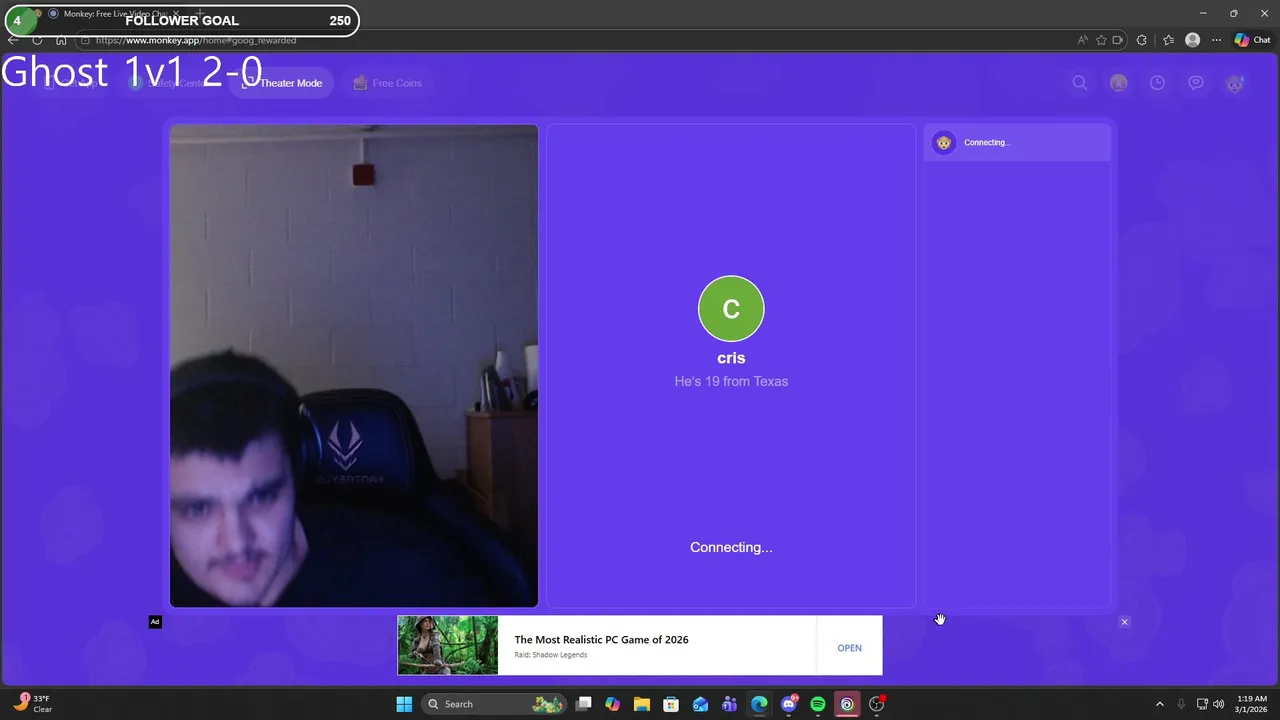Open Microsoft Teams from the taskbar
This screenshot has width=1280, height=720.
tap(730, 704)
